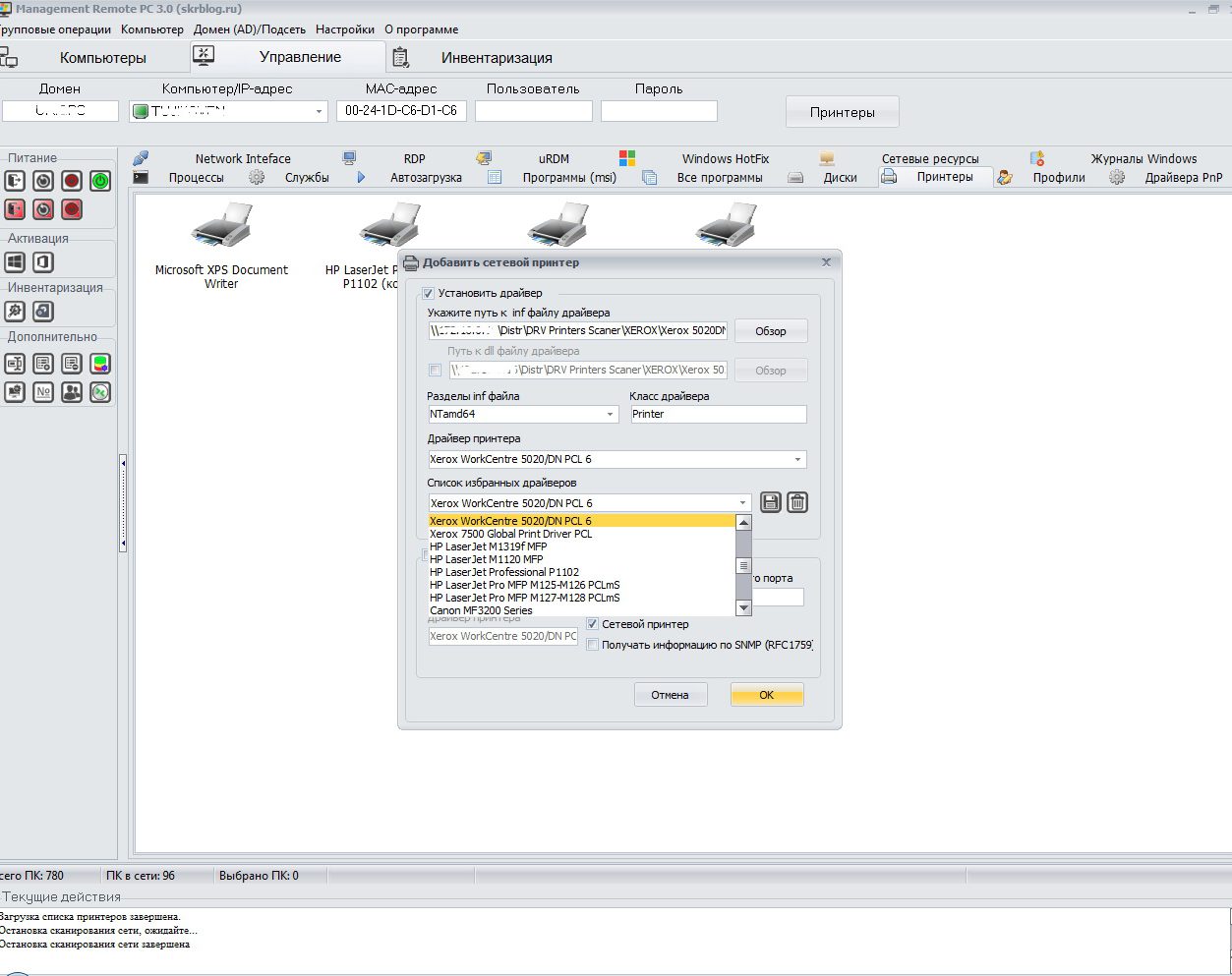This screenshot has width=1232, height=976.
Task: Click Обзор for the inf file path
Action: (771, 331)
